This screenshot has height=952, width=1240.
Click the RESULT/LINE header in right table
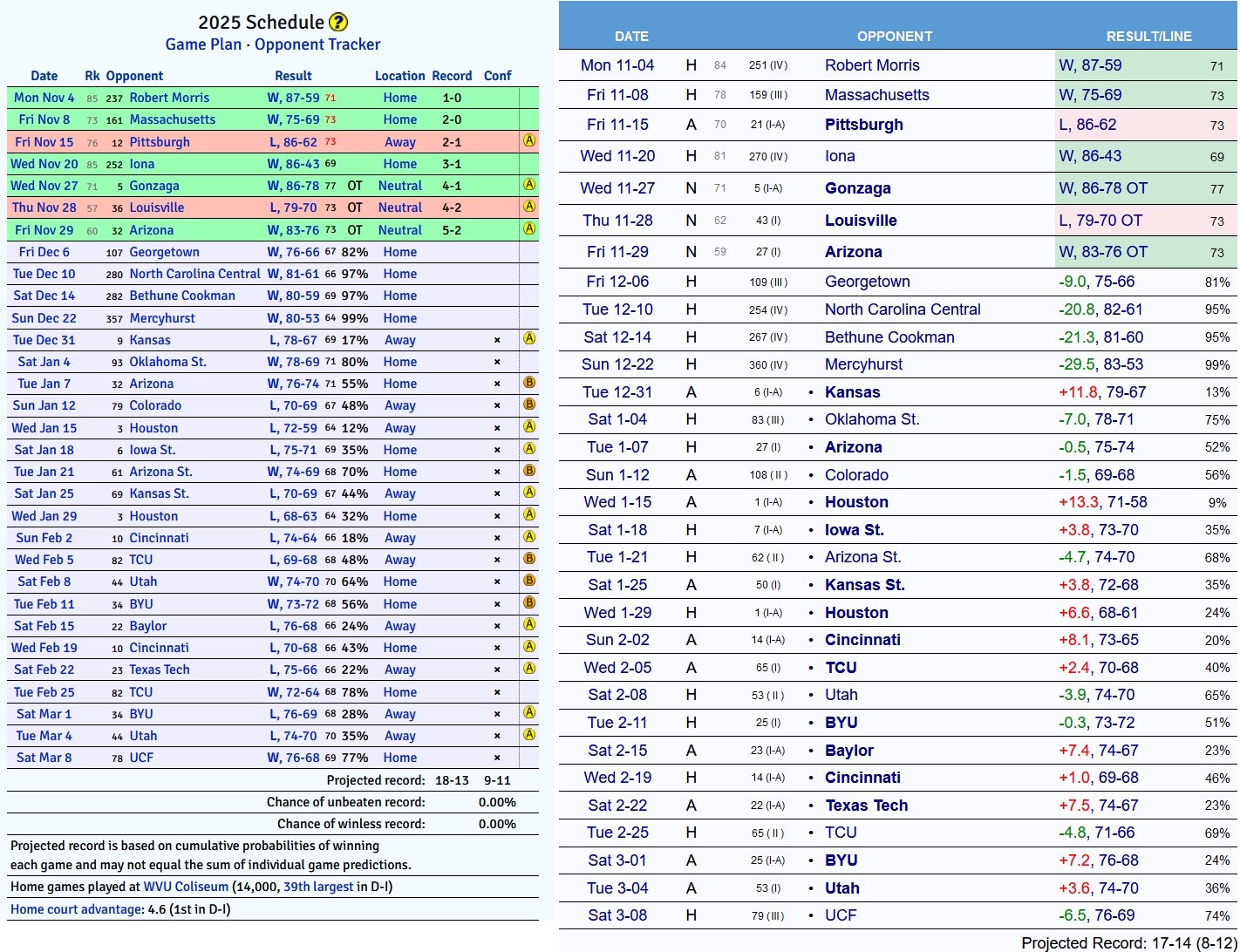tap(1149, 37)
